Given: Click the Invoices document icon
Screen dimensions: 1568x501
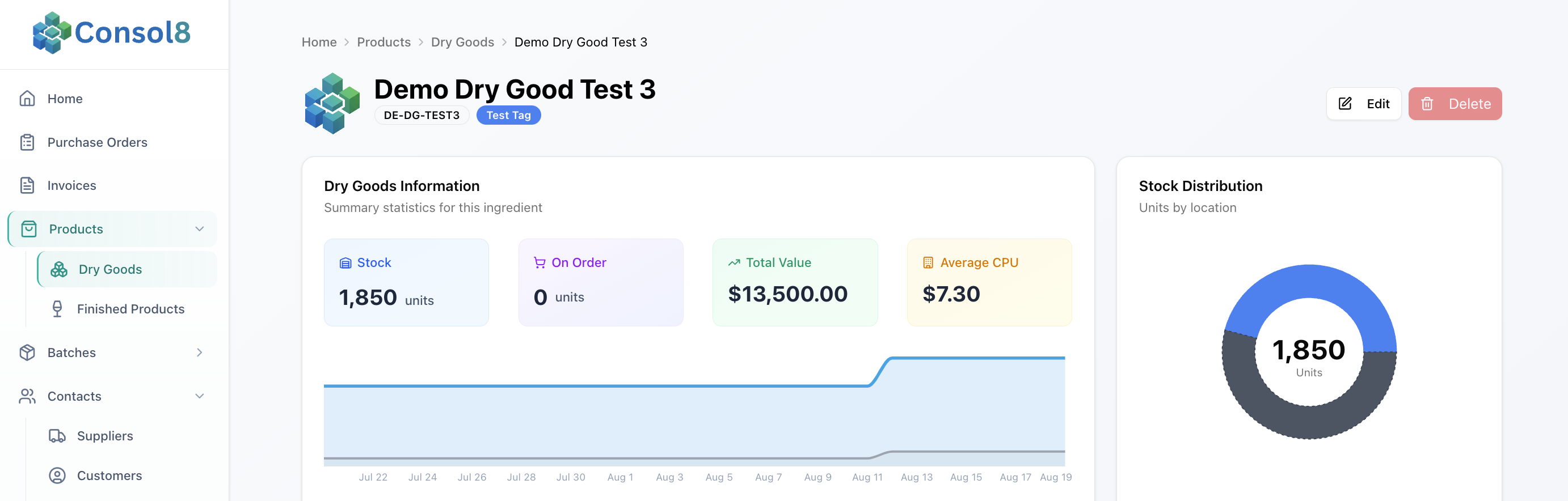Looking at the screenshot, I should (27, 185).
